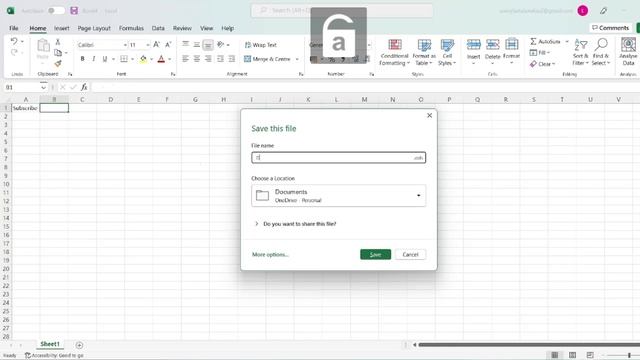Select the Formulas tab
This screenshot has height=360, width=640.
pos(131,28)
